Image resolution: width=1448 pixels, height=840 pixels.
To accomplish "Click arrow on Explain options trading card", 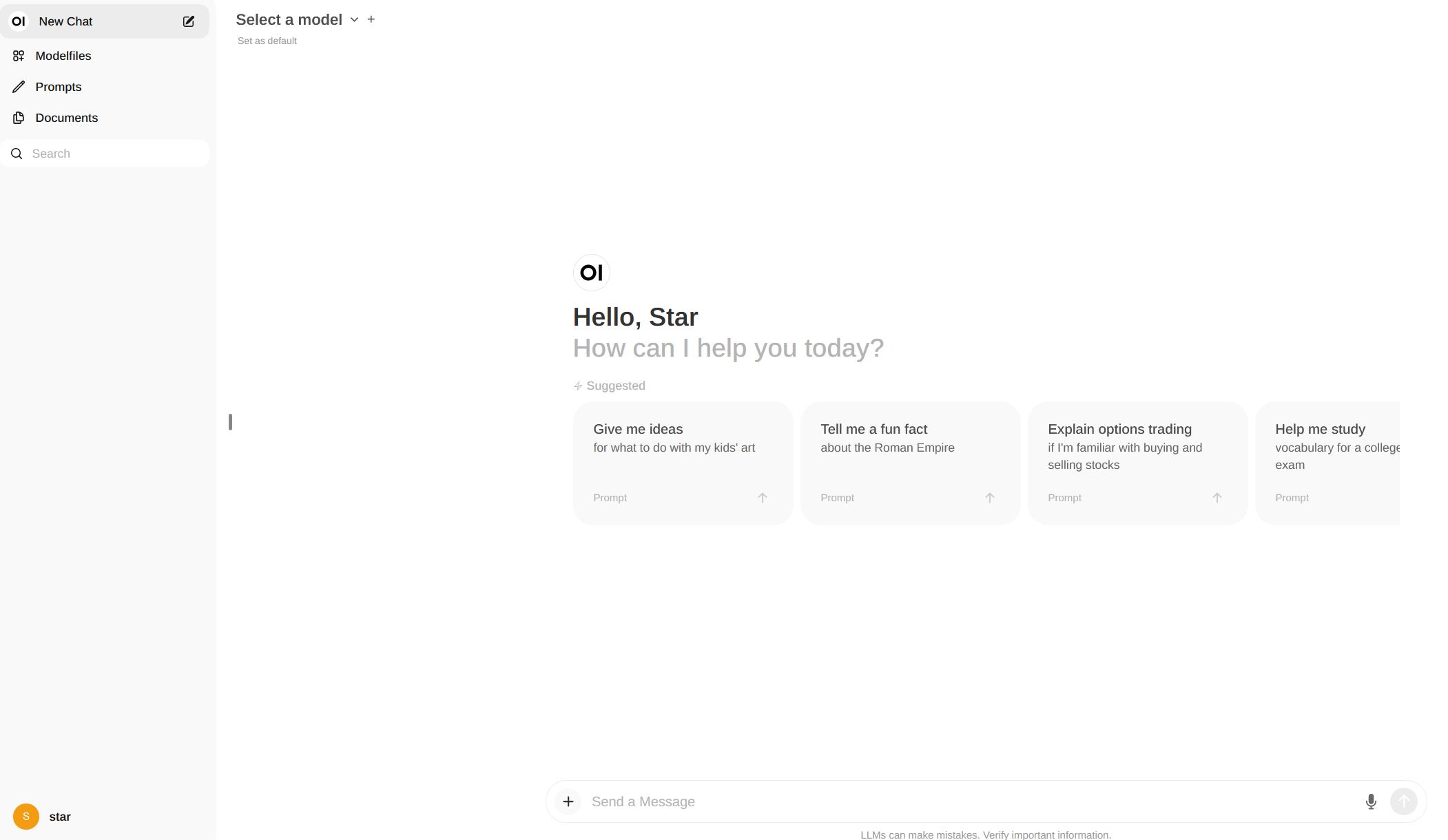I will tap(1217, 498).
